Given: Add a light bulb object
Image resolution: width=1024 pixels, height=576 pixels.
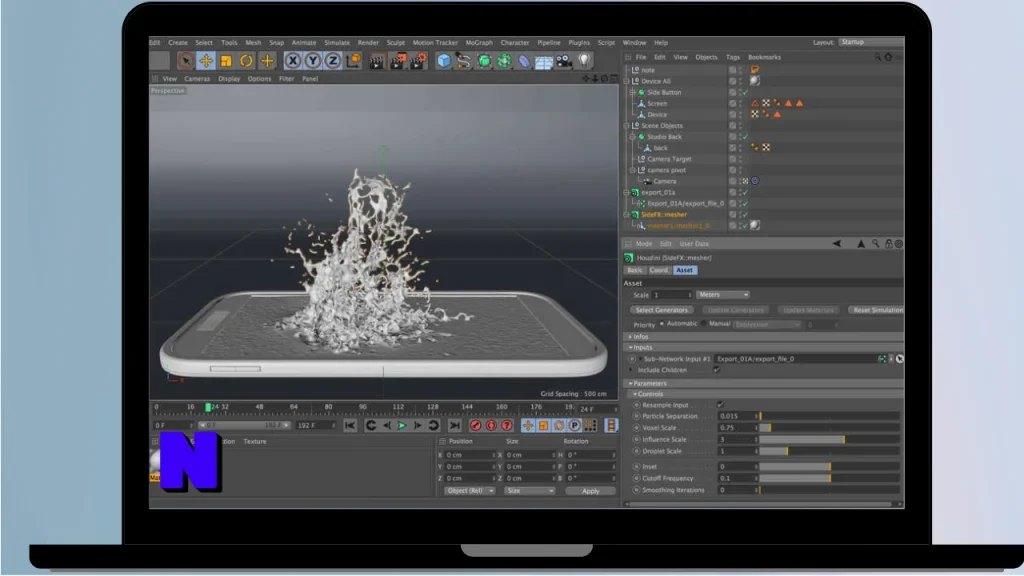Looking at the screenshot, I should (584, 61).
